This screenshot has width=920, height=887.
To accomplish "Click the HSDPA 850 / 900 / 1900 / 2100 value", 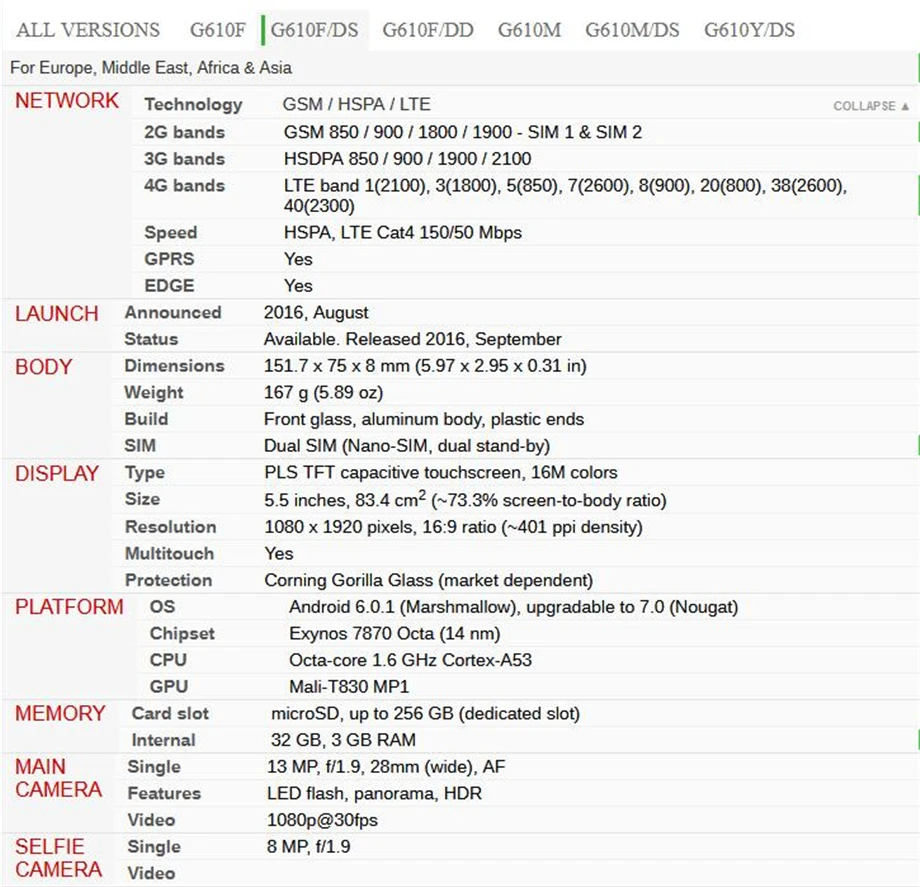I will pyautogui.click(x=408, y=159).
